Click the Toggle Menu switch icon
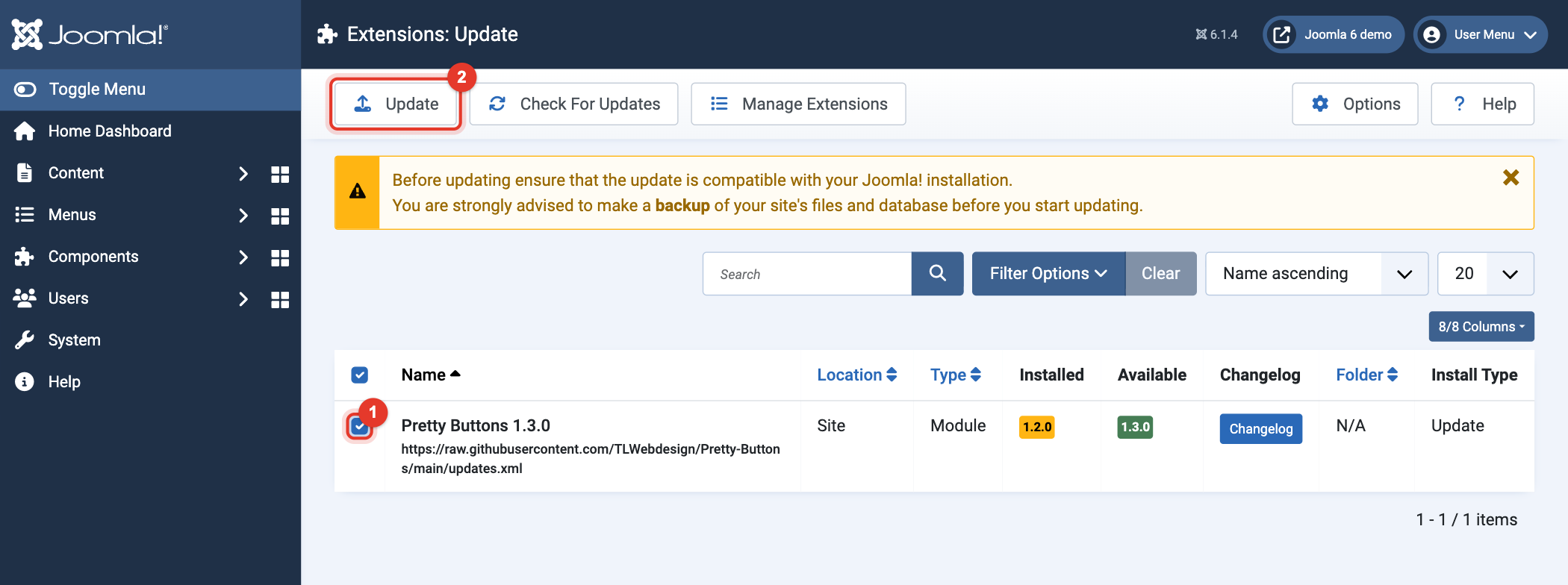 [25, 90]
